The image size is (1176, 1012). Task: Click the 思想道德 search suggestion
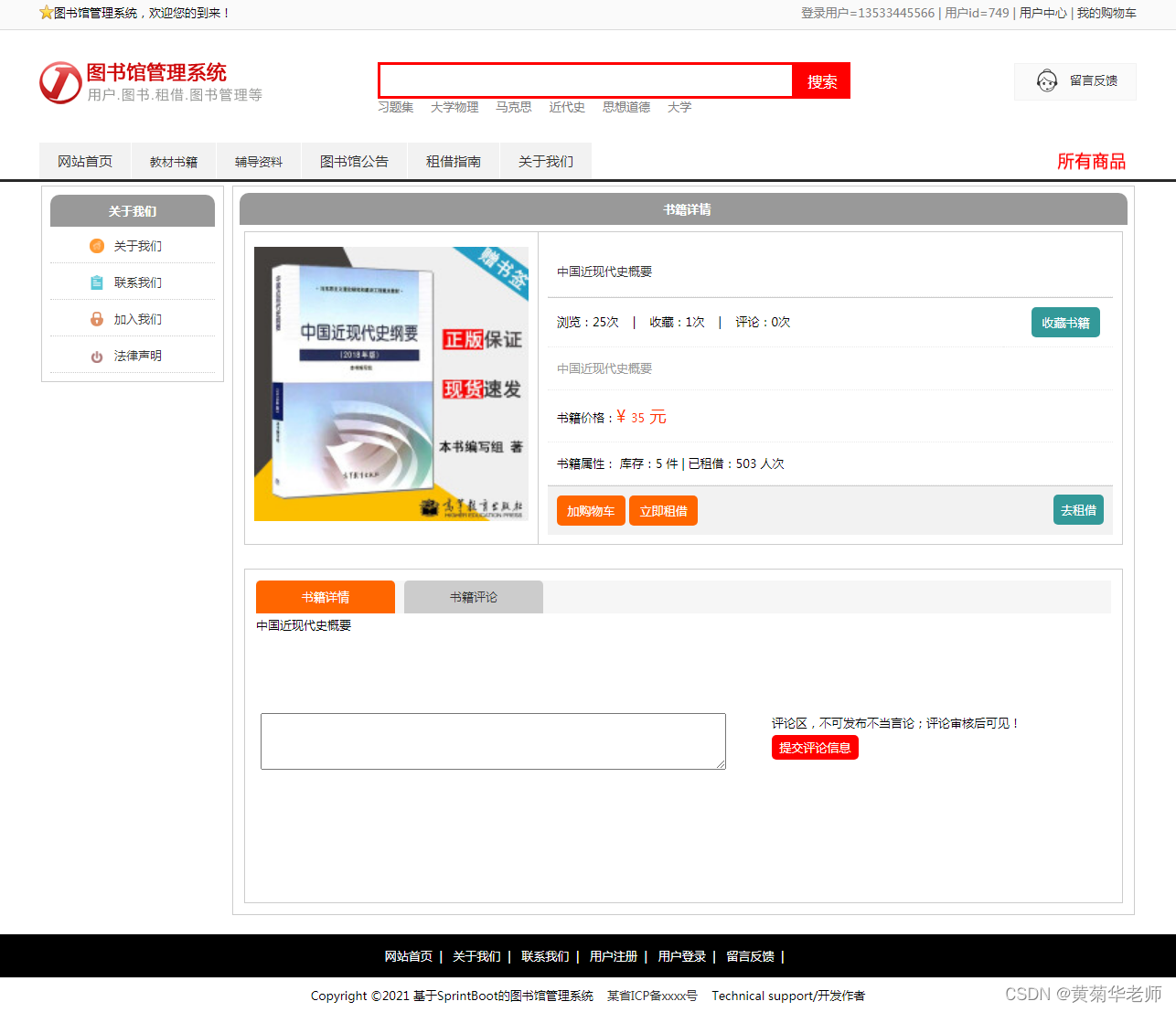[626, 107]
